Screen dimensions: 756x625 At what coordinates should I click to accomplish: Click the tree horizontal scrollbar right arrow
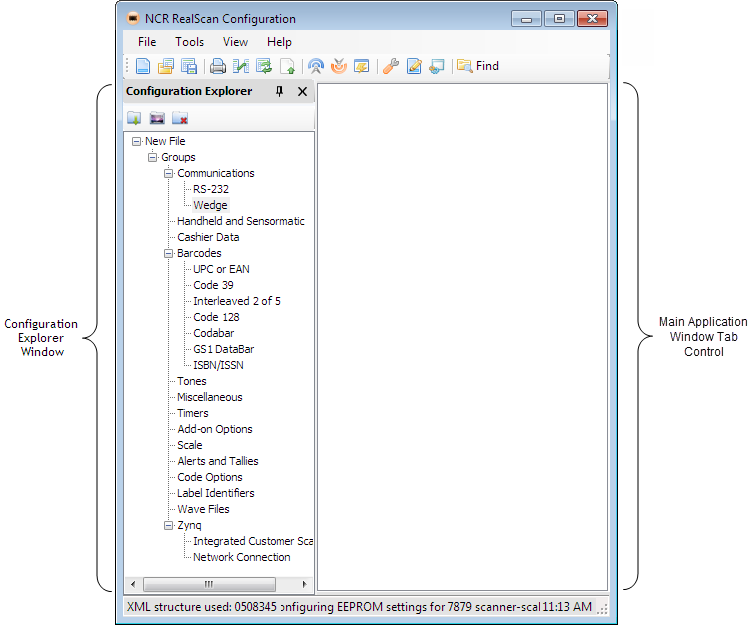(x=304, y=584)
